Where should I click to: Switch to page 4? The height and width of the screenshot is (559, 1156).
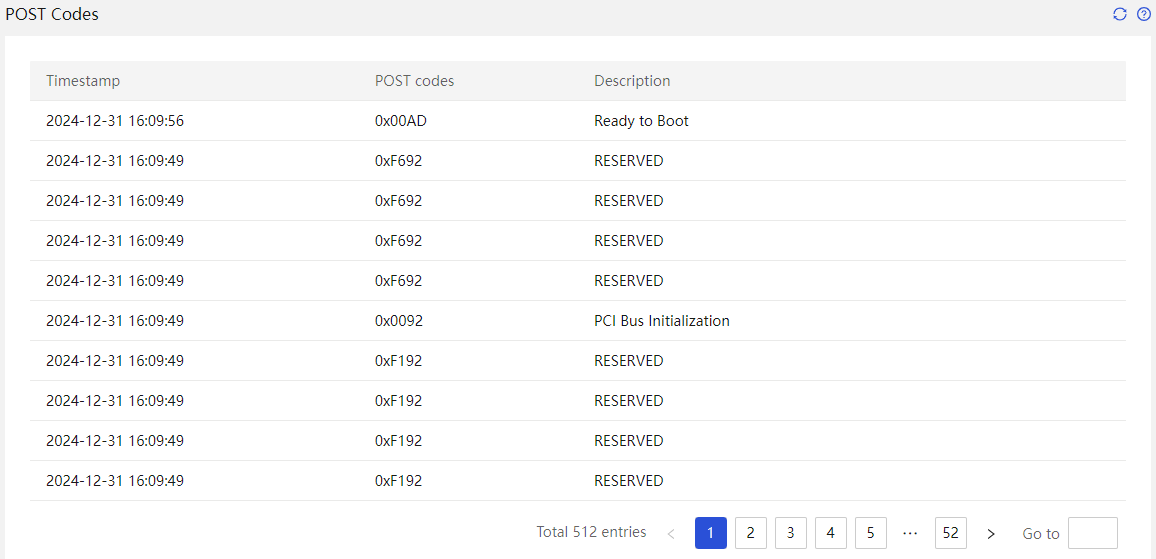point(831,532)
